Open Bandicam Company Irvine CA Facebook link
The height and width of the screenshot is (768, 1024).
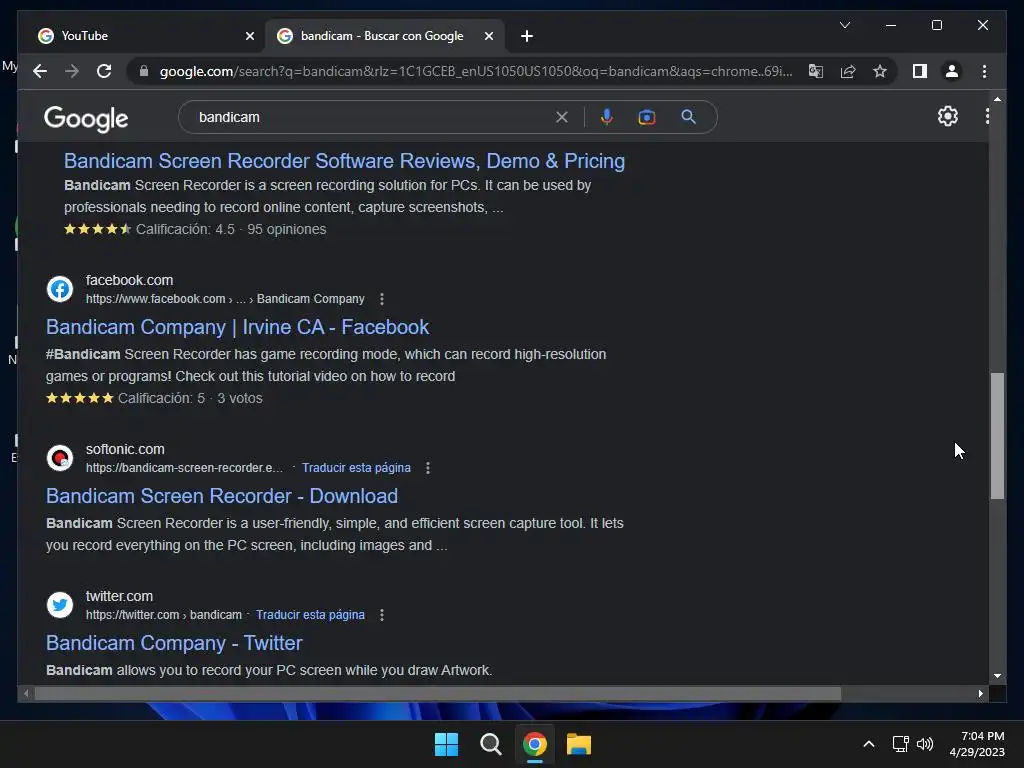click(x=237, y=327)
